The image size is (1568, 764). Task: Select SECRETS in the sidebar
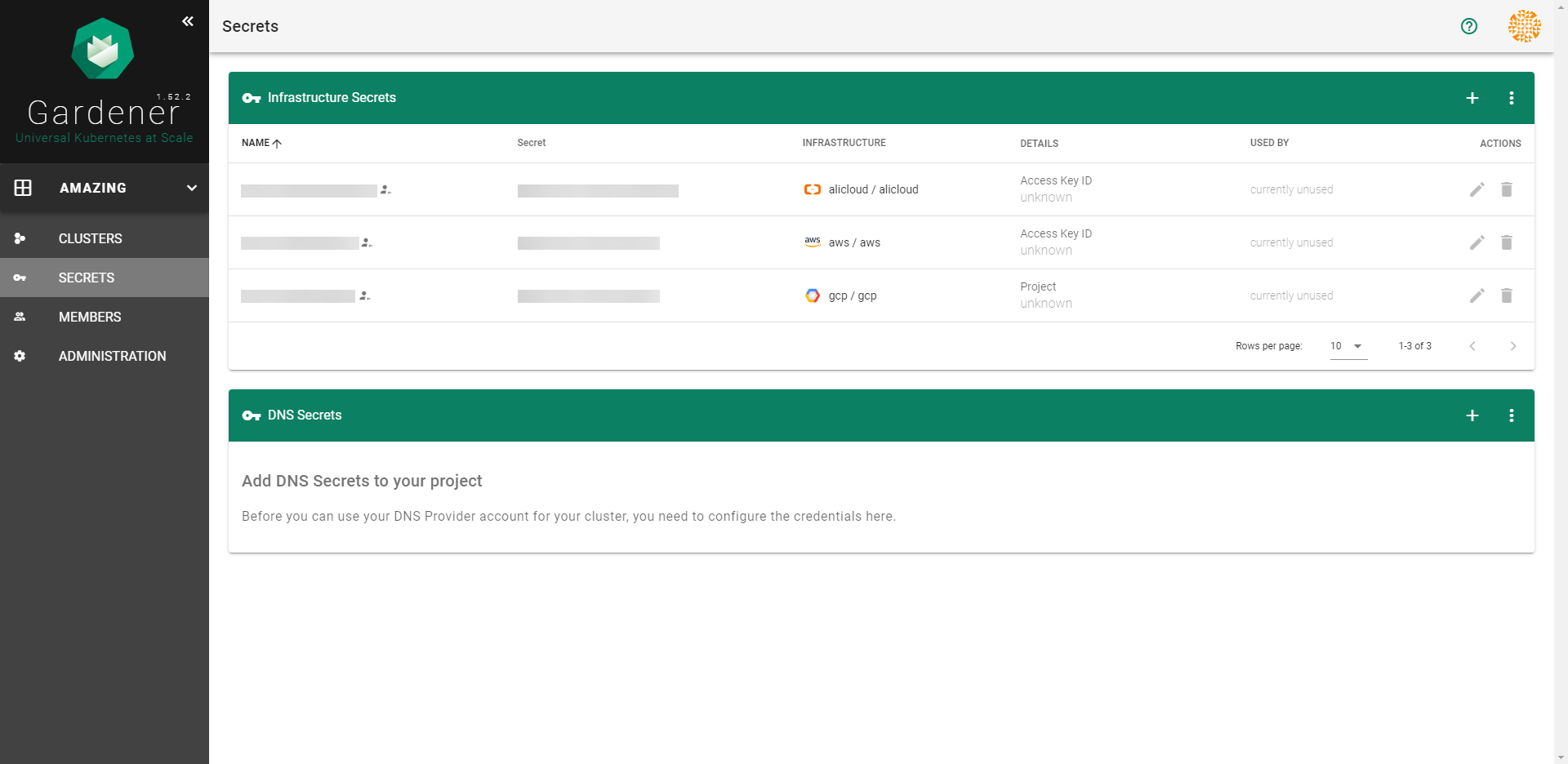(x=87, y=278)
